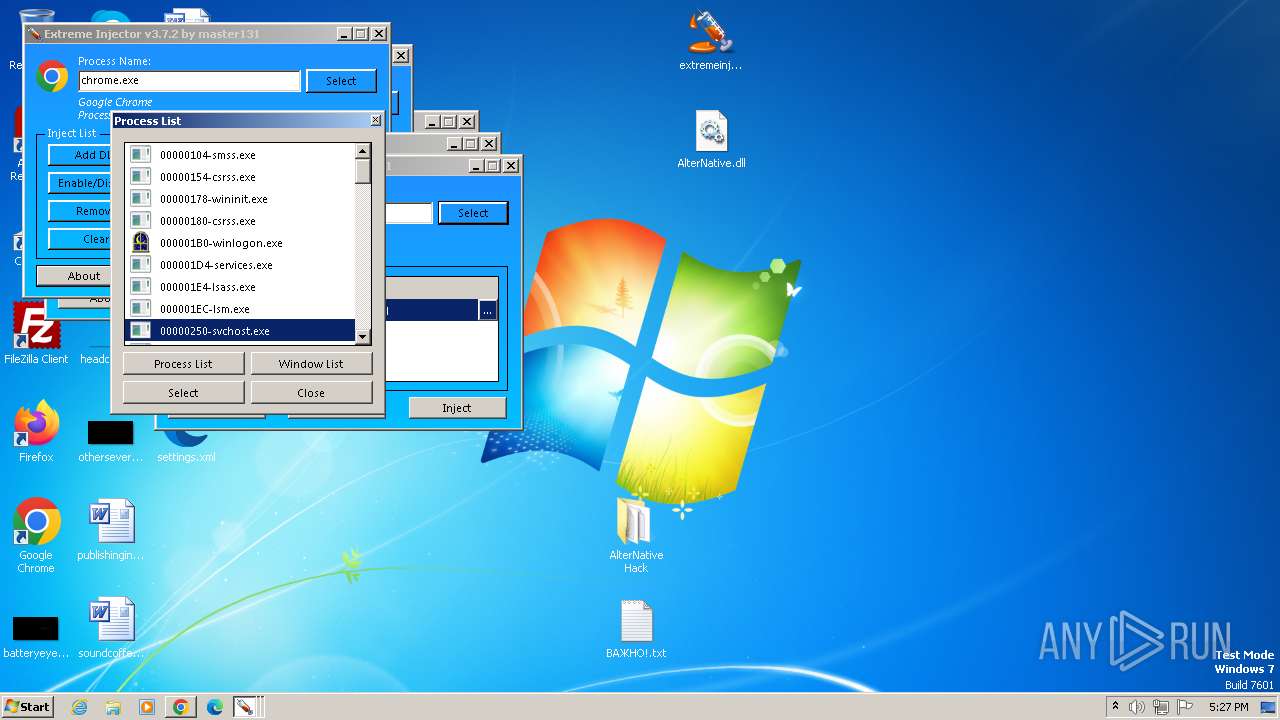Show hidden system tray icons
This screenshot has width=1280, height=720.
1115,707
